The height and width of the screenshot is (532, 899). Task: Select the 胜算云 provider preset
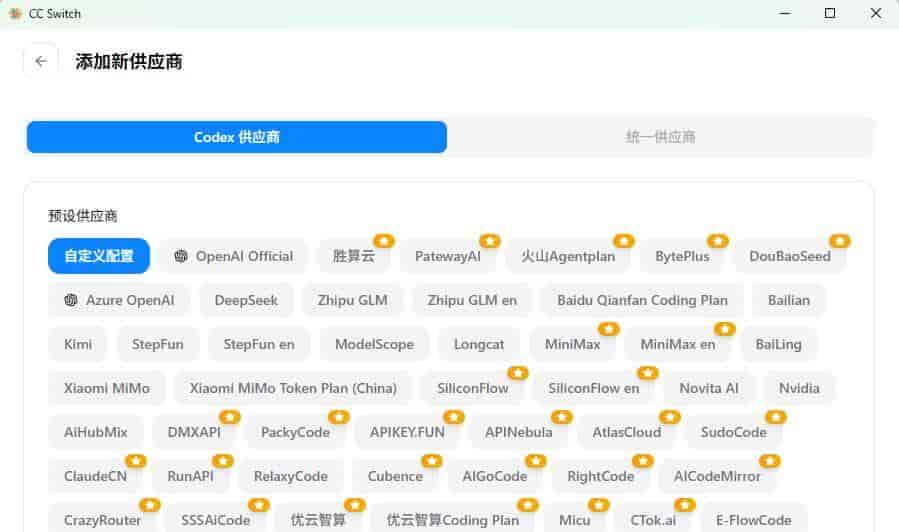[354, 256]
